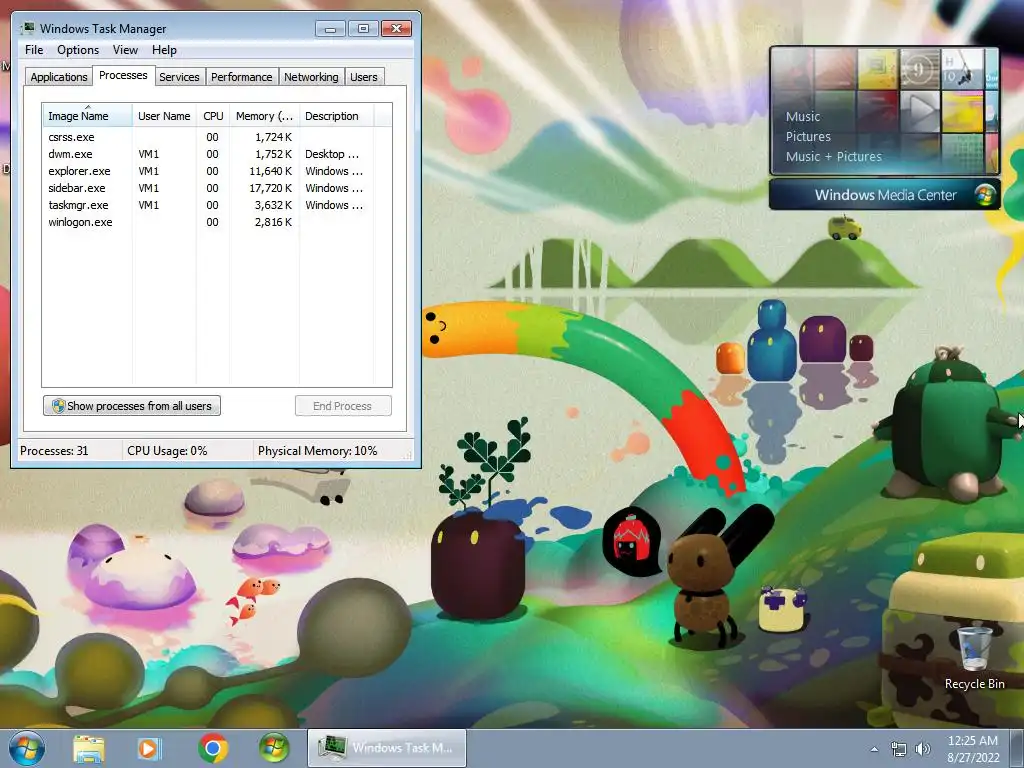Open the Help menu

(x=164, y=50)
